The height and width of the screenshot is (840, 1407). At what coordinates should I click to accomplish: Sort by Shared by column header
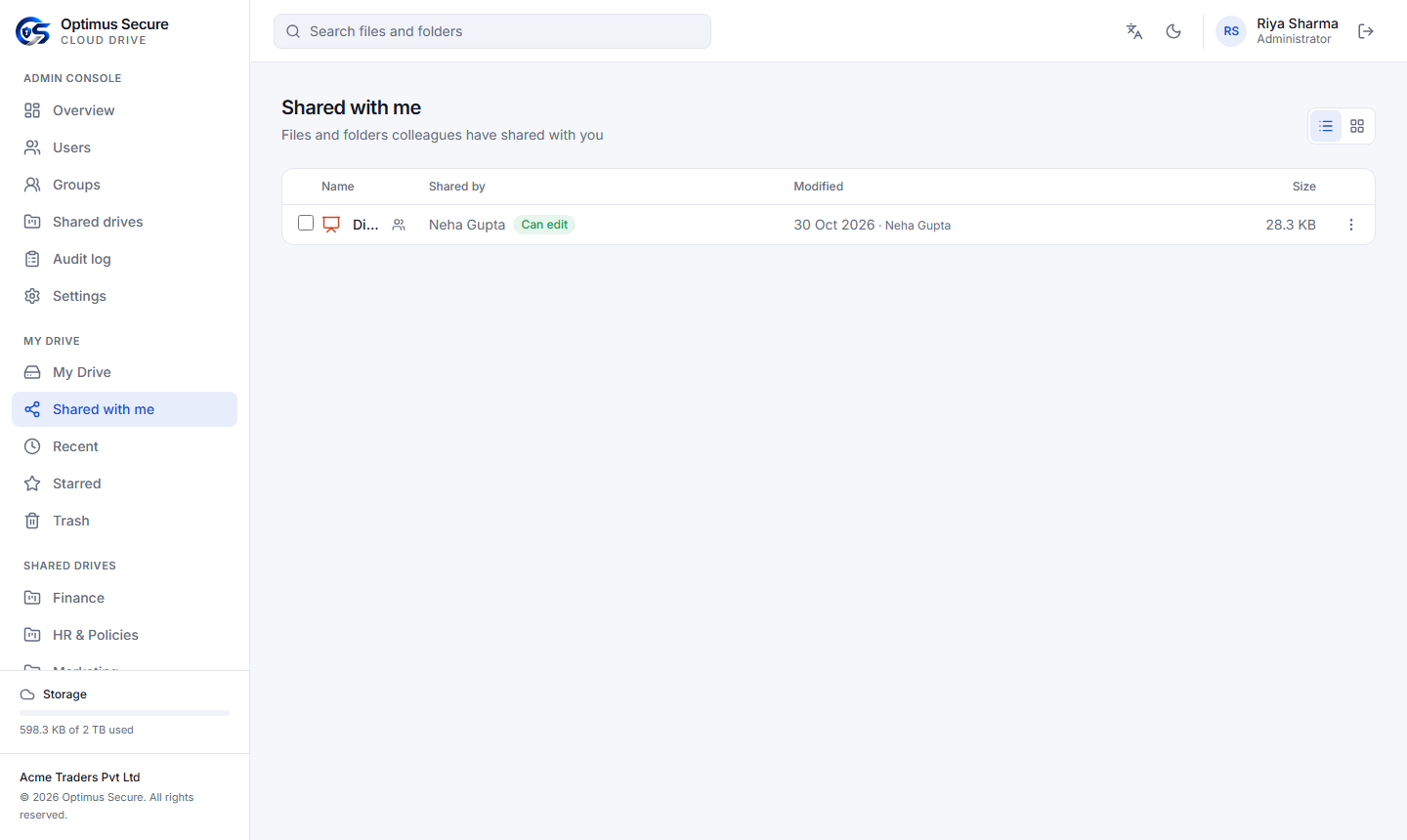click(457, 187)
